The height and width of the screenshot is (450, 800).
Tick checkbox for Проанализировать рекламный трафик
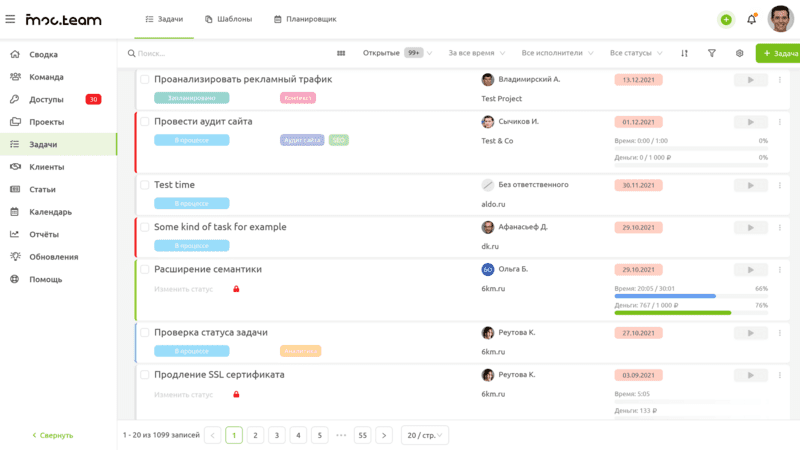145,79
